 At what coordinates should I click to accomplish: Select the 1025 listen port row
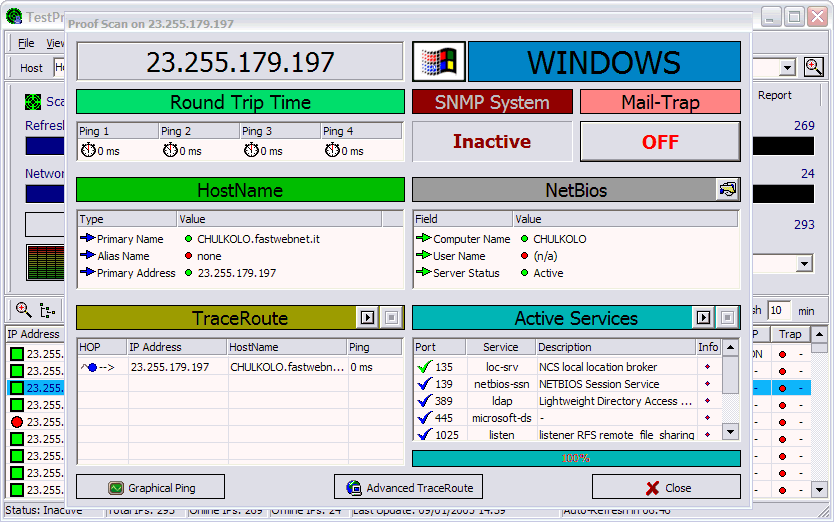568,434
